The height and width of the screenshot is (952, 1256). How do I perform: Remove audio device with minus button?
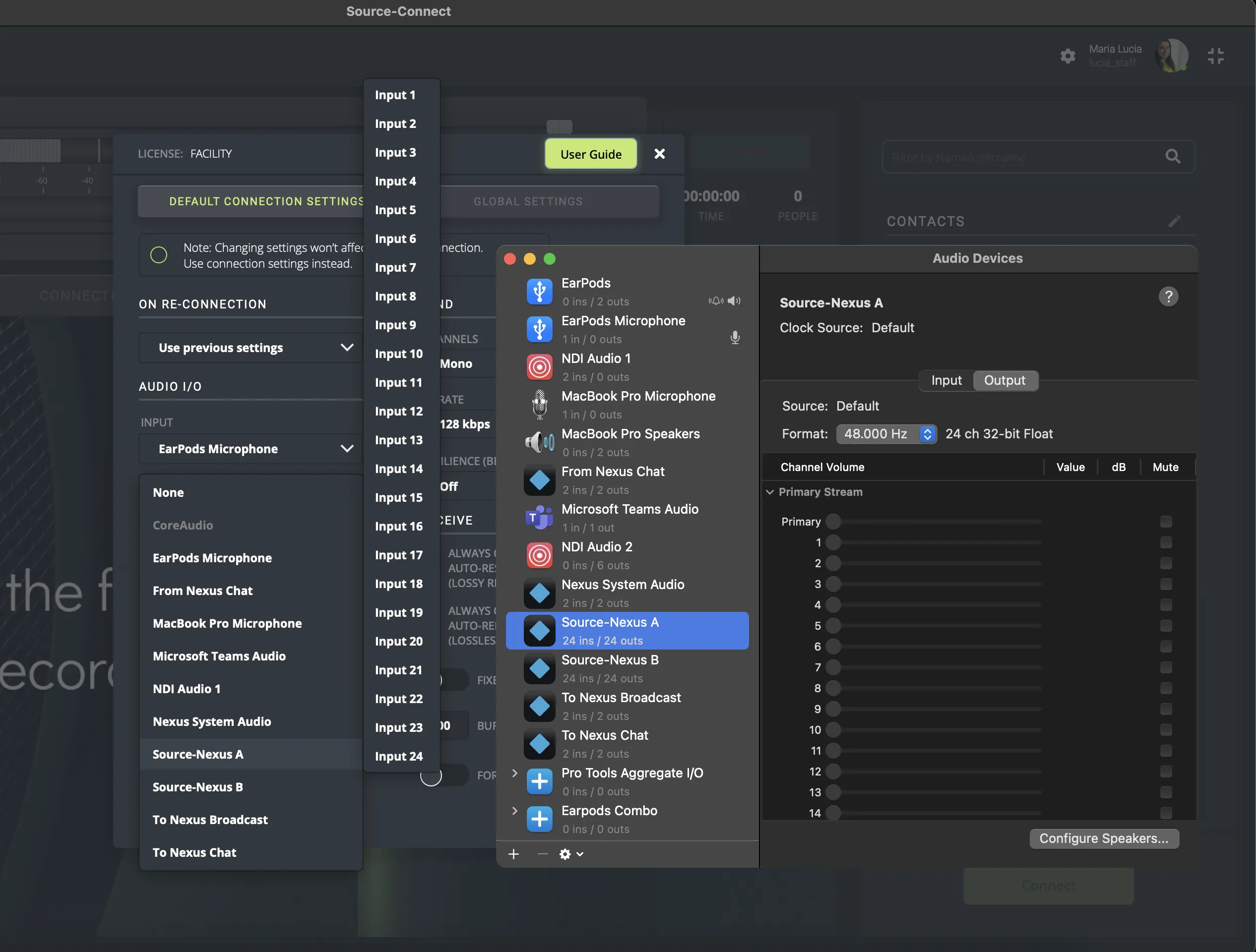542,854
